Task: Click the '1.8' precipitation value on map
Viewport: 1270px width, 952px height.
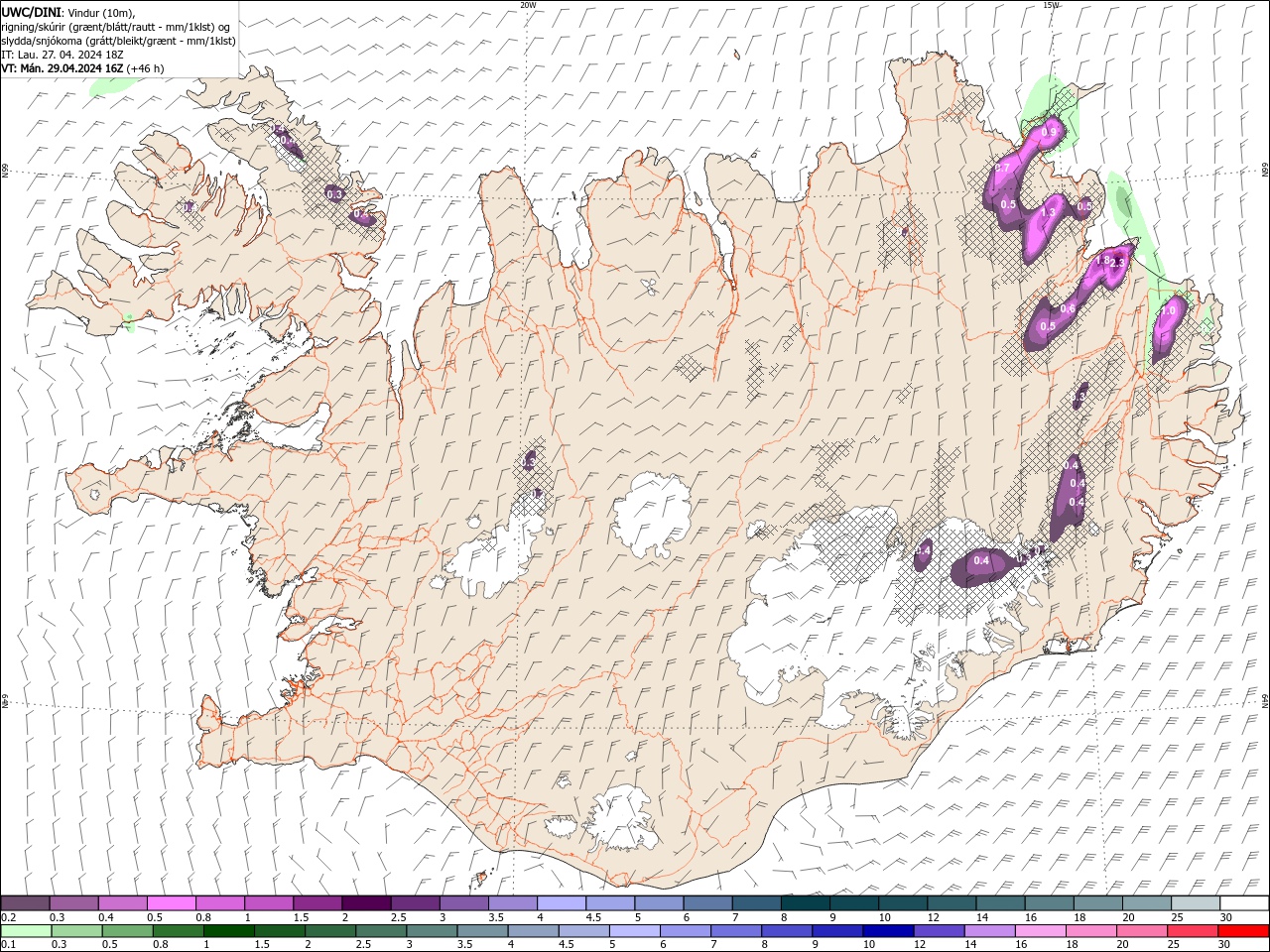Action: click(1102, 260)
